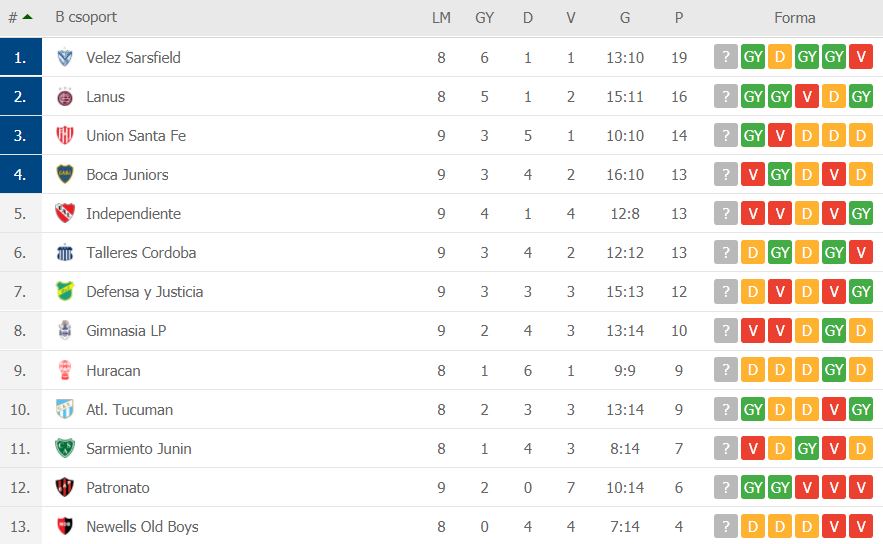Click the Boca Juniors club crest icon
This screenshot has width=883, height=544.
(65, 175)
